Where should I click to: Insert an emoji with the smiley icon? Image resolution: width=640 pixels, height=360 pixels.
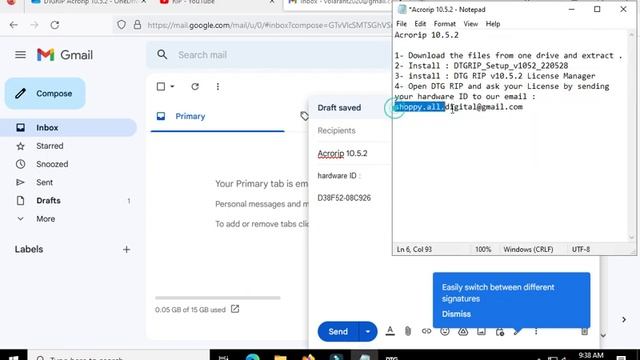pos(445,331)
